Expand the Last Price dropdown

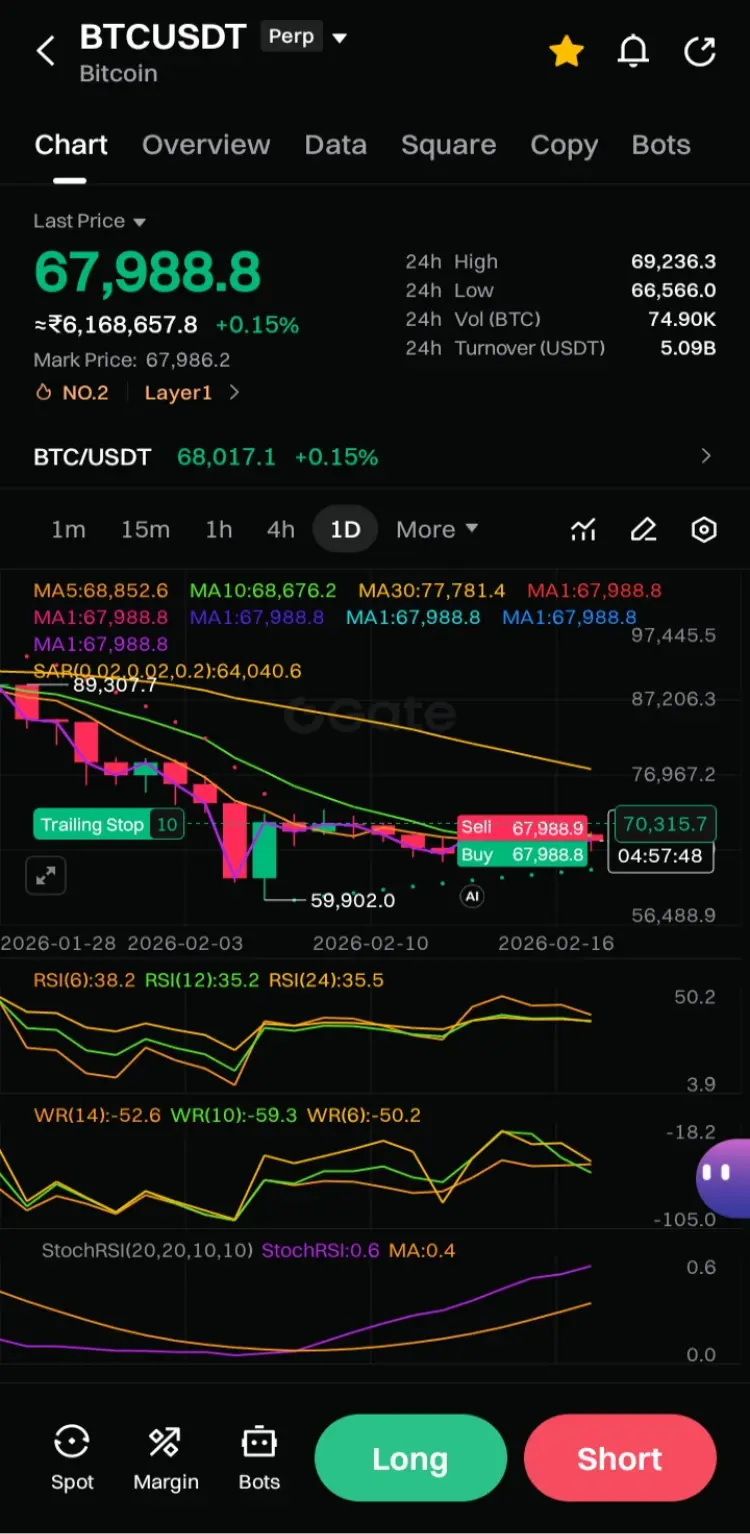click(x=90, y=221)
